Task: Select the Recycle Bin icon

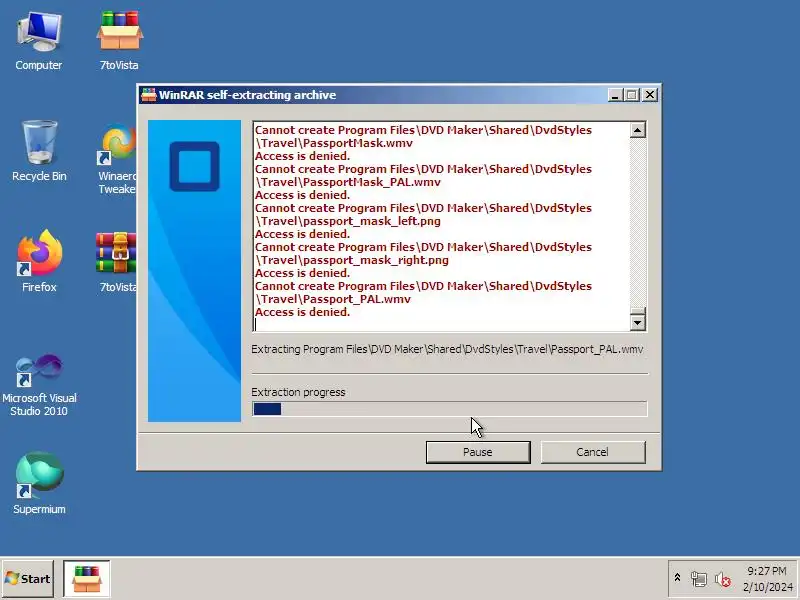Action: 39,151
